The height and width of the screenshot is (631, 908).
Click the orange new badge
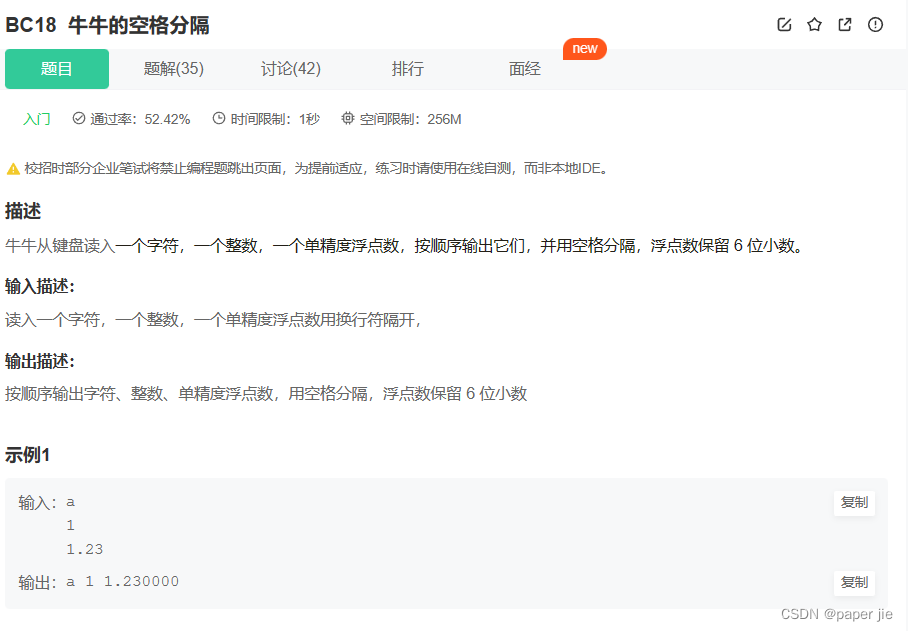[585, 49]
